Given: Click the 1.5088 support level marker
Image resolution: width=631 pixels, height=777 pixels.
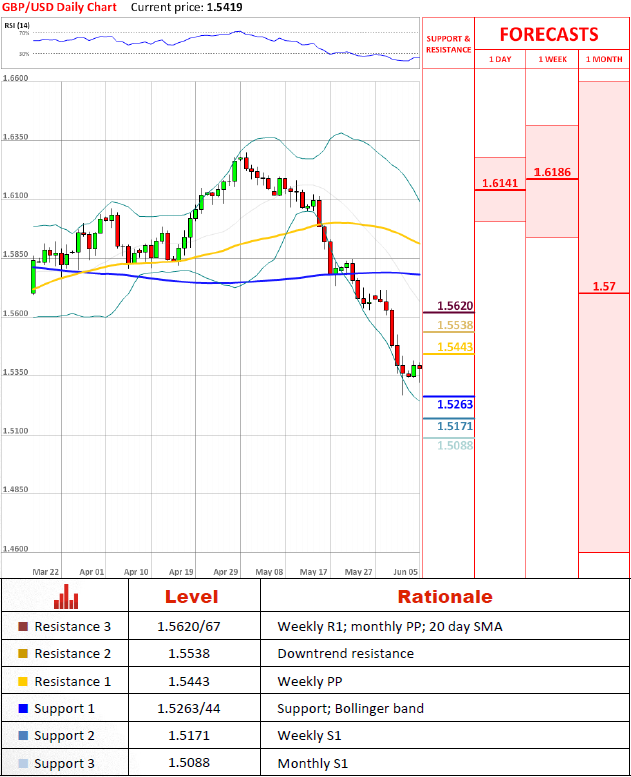Looking at the screenshot, I should pyautogui.click(x=455, y=445).
